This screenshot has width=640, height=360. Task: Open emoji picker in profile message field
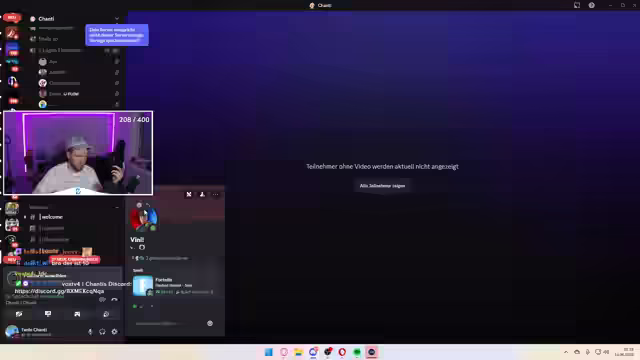click(210, 323)
